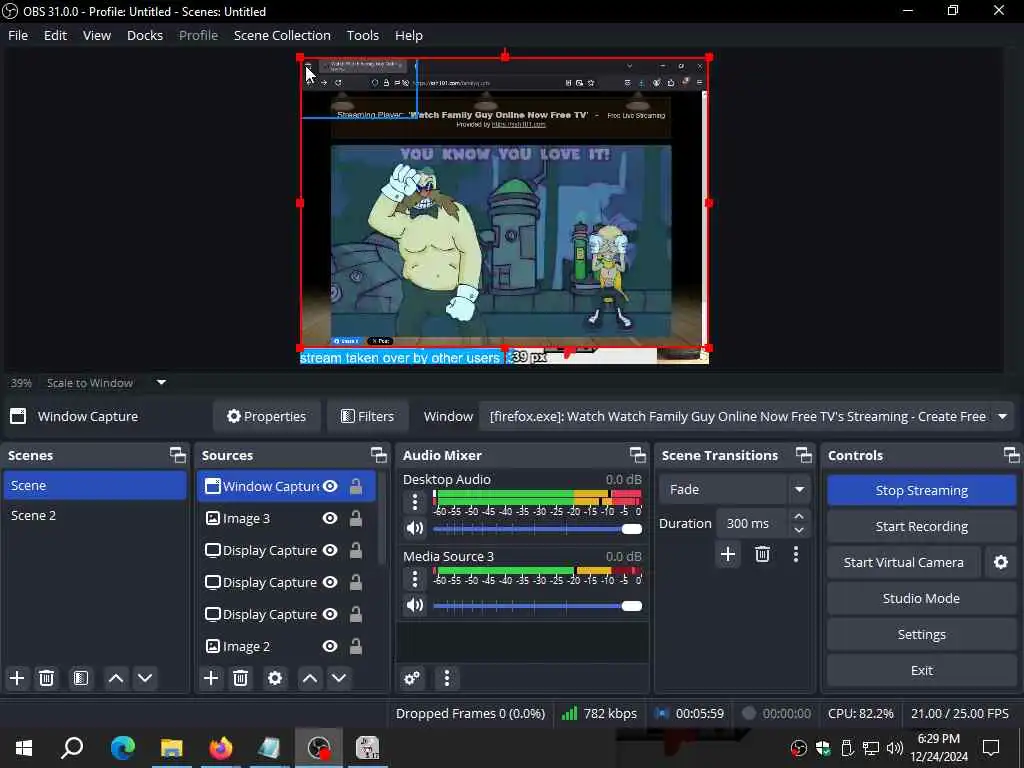This screenshot has height=768, width=1024.
Task: Hide the Image 2 source
Action: 330,646
